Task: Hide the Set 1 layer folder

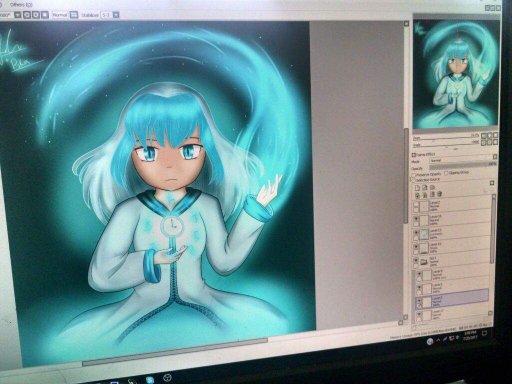Action: (x=416, y=260)
